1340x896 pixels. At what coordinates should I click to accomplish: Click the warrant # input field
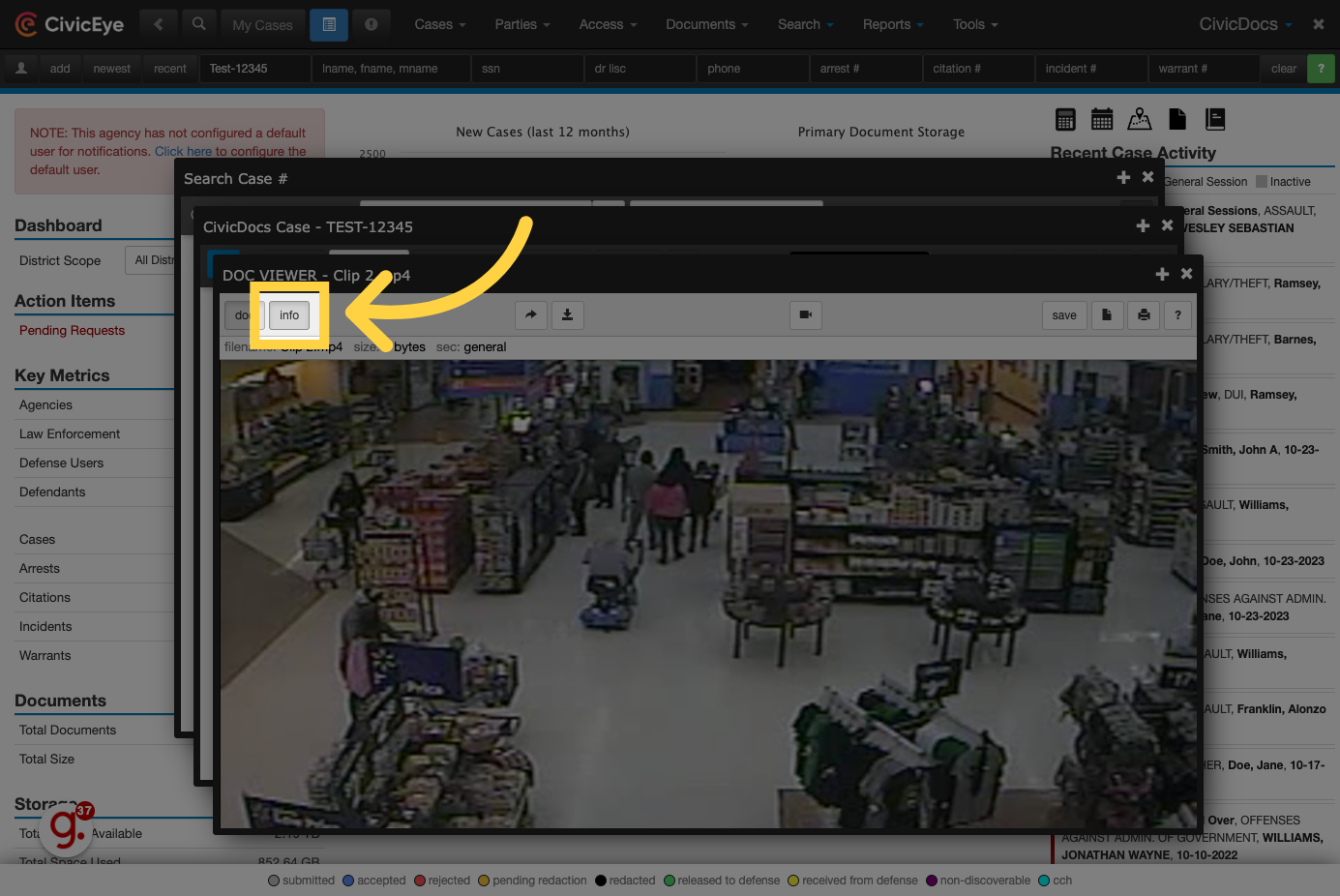coord(1205,69)
